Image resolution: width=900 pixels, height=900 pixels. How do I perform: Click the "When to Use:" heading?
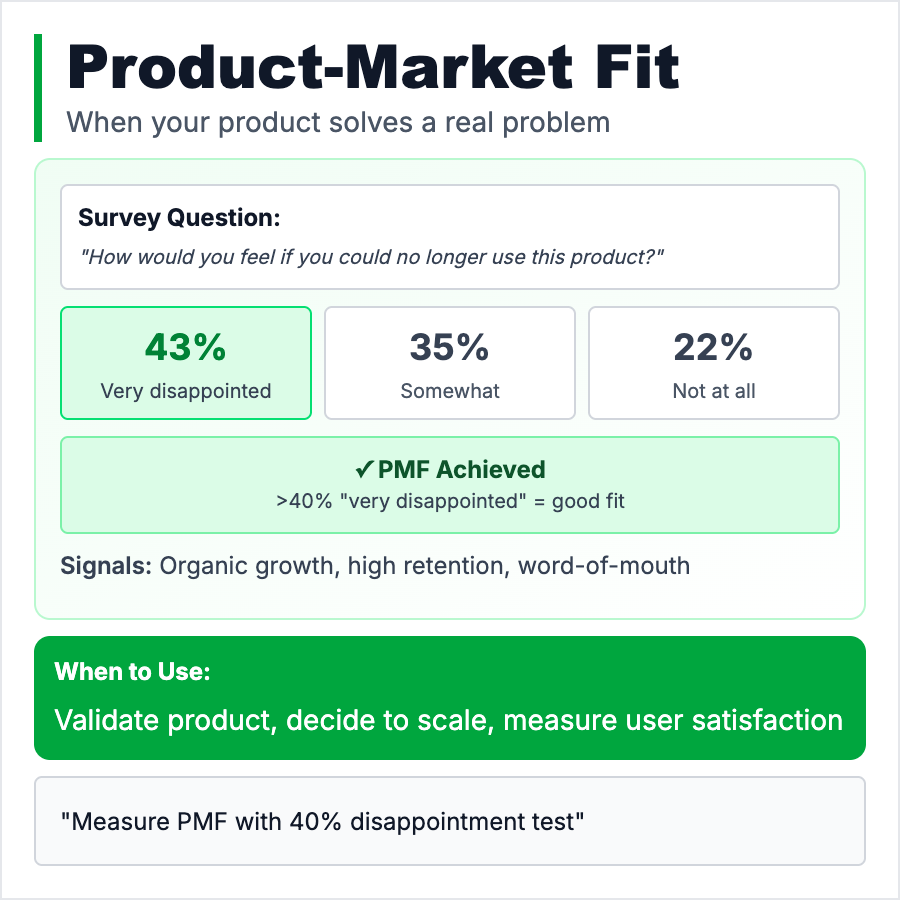tap(132, 672)
